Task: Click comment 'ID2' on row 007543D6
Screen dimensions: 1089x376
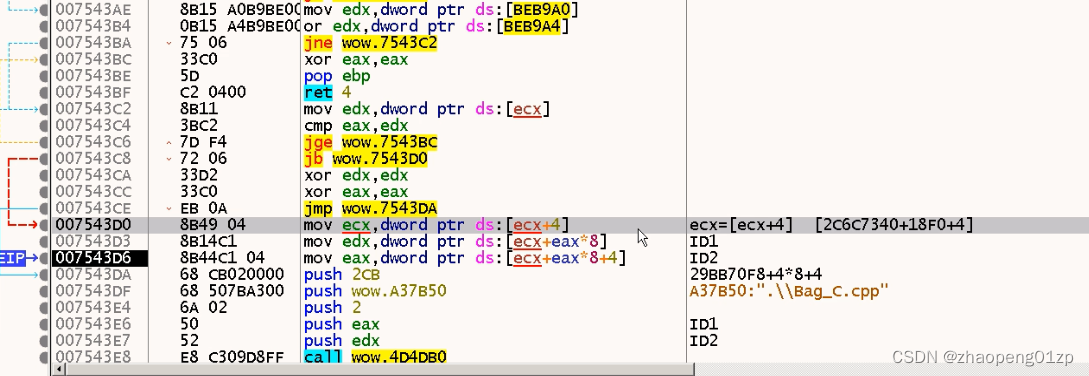Action: pyautogui.click(x=704, y=259)
